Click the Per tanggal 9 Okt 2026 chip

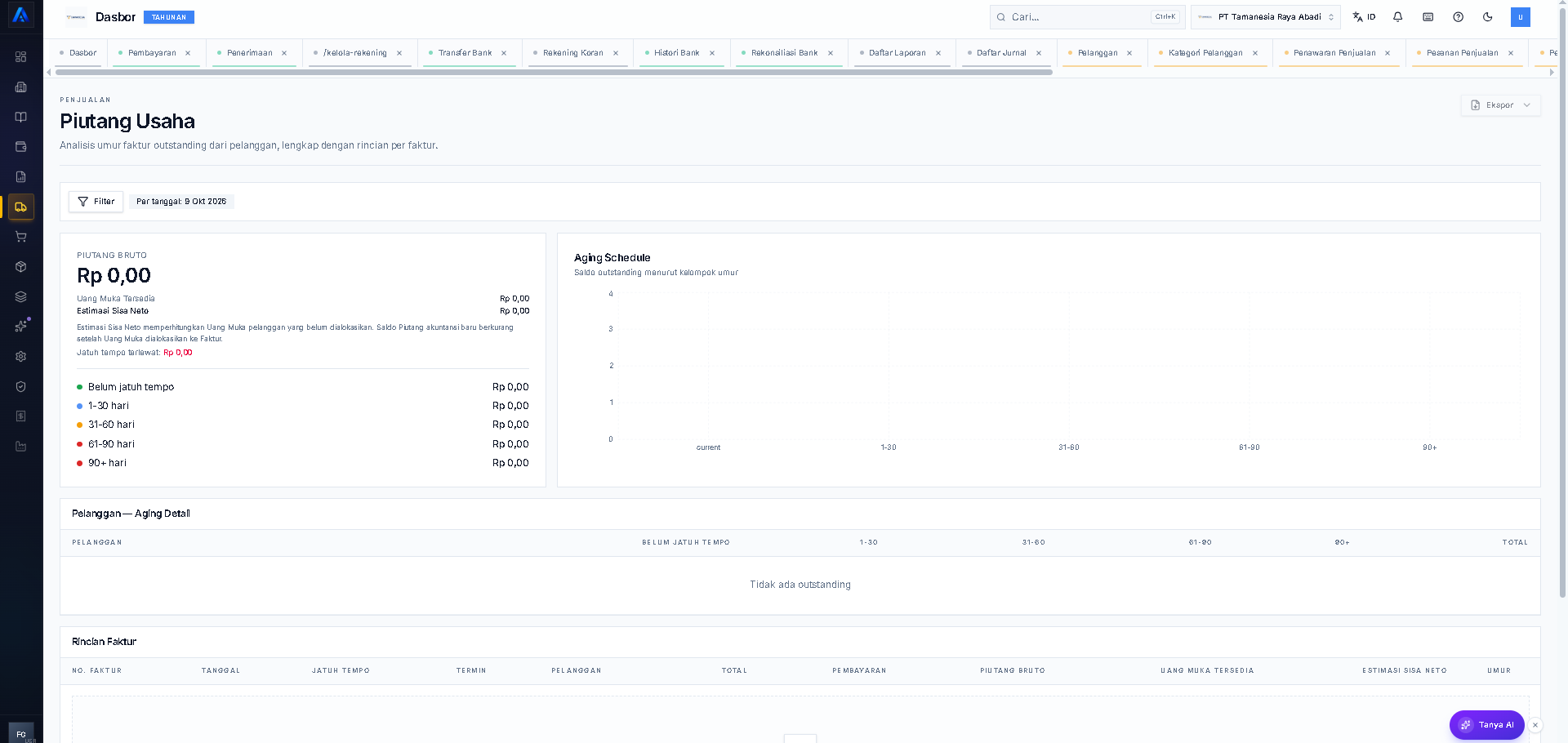(x=181, y=202)
